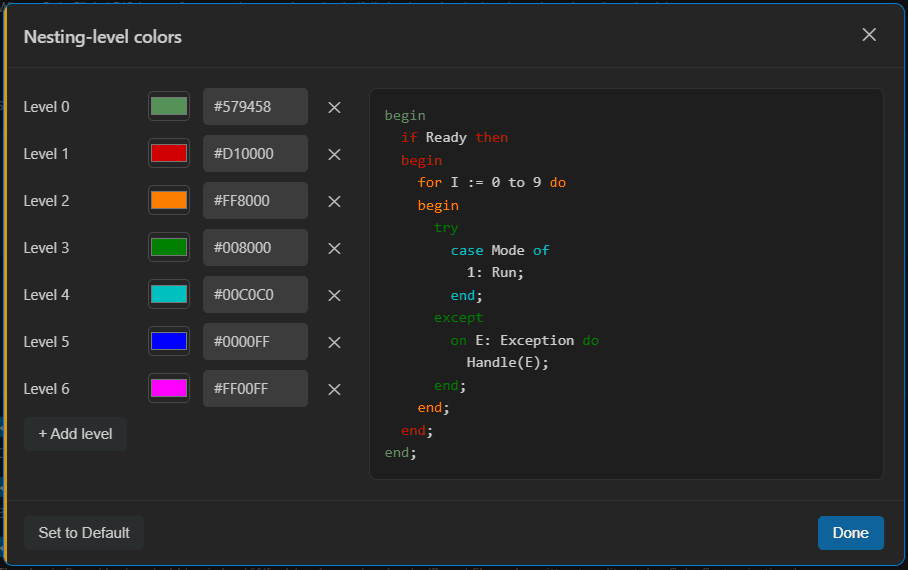The width and height of the screenshot is (908, 570).
Task: Close the Nesting-level colors dialog
Action: tap(869, 35)
